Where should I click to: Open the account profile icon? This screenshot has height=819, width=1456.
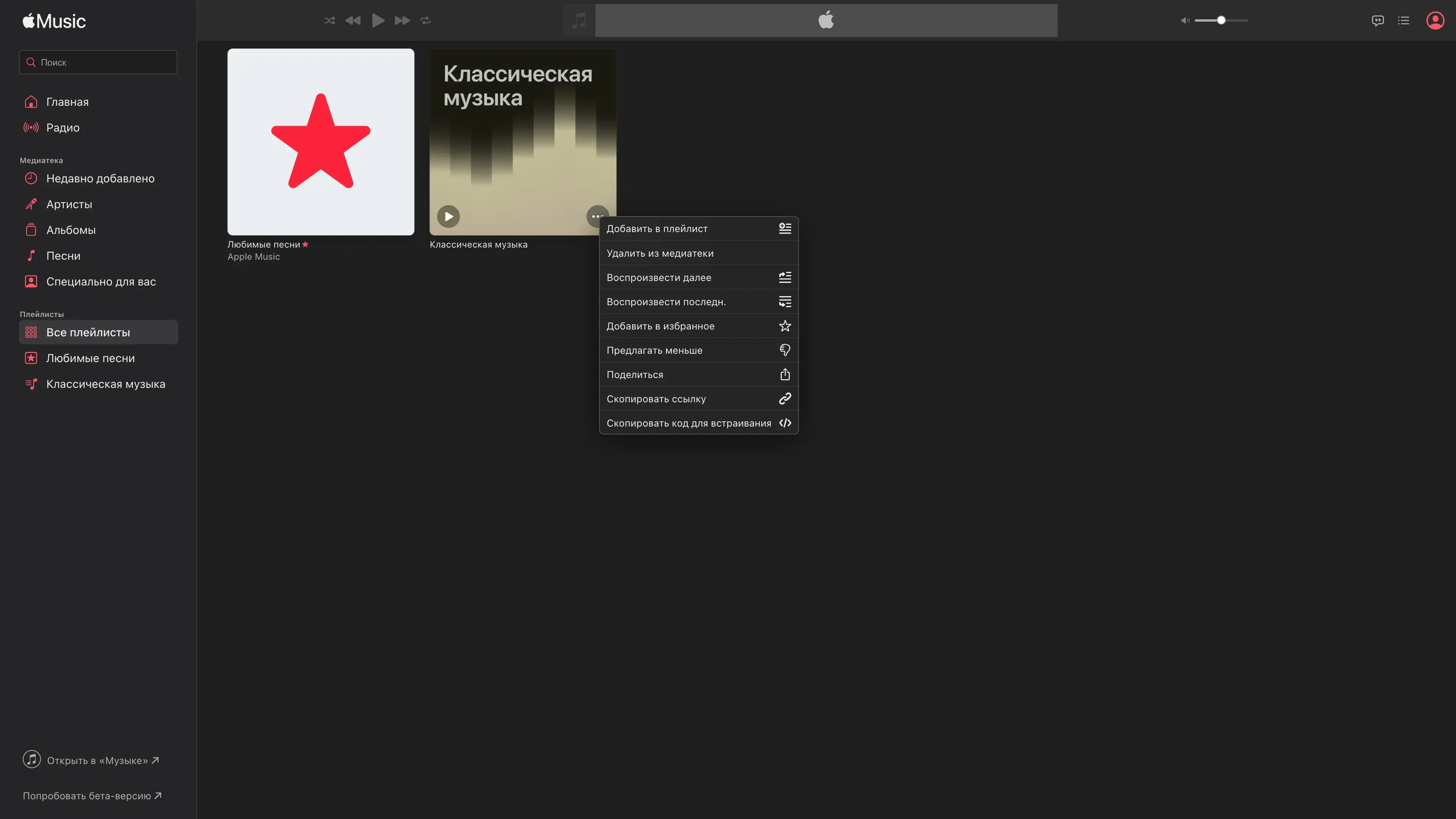click(1435, 21)
